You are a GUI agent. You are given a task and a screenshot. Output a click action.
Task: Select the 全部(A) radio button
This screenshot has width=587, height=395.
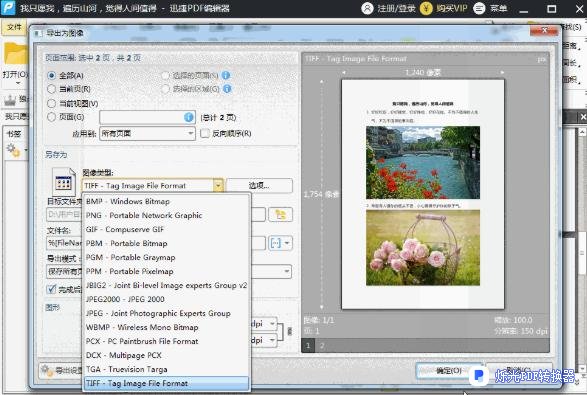coord(52,76)
